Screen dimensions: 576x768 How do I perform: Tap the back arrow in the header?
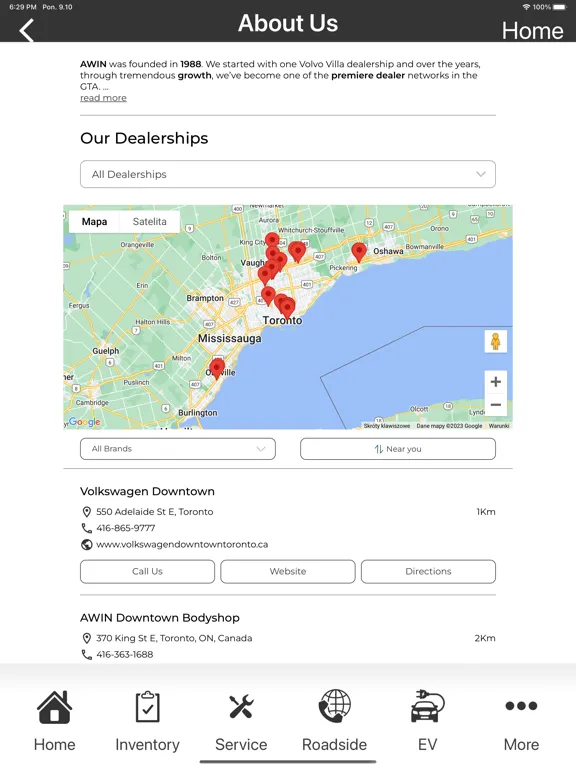click(26, 30)
